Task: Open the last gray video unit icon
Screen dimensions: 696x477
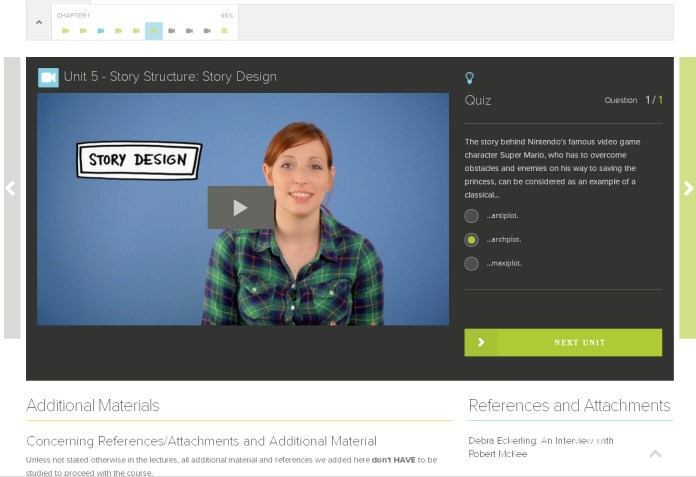Action: [207, 31]
